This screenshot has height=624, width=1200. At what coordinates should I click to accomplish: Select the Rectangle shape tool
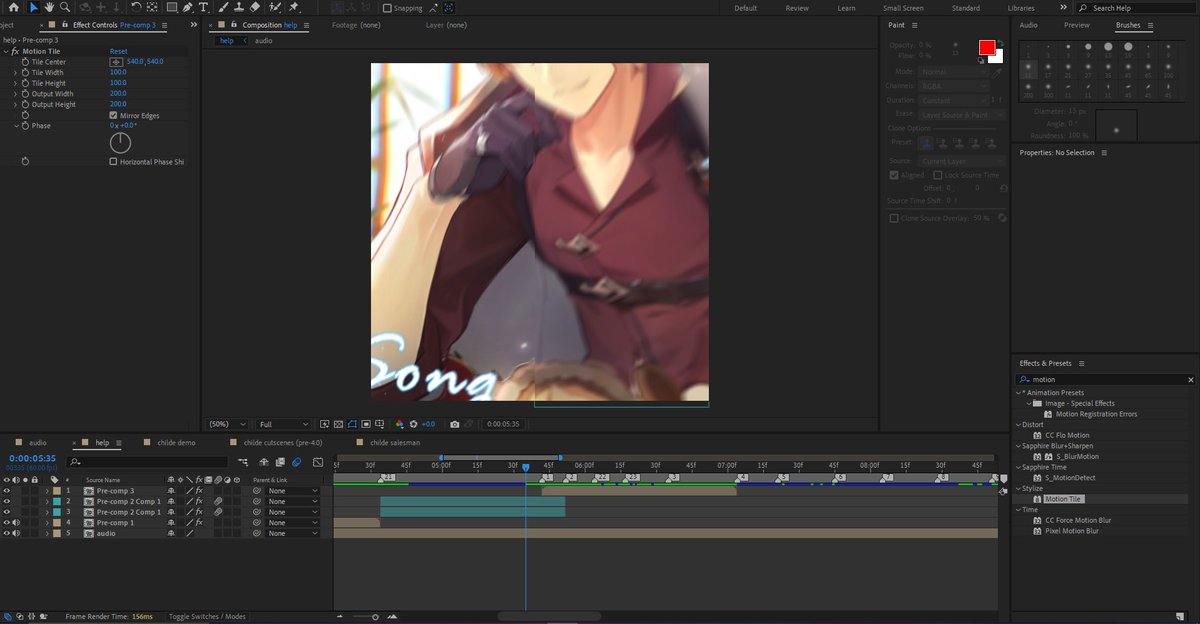coord(172,7)
